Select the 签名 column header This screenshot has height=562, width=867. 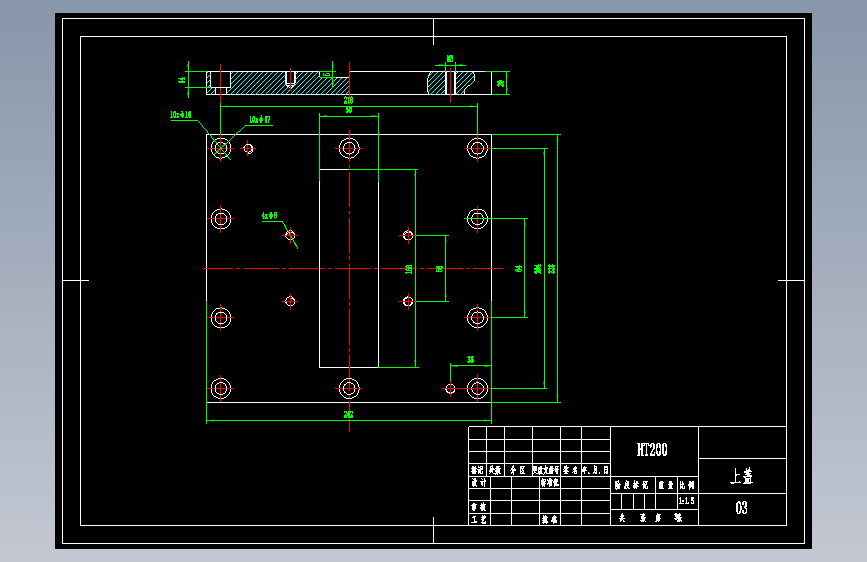pyautogui.click(x=570, y=470)
